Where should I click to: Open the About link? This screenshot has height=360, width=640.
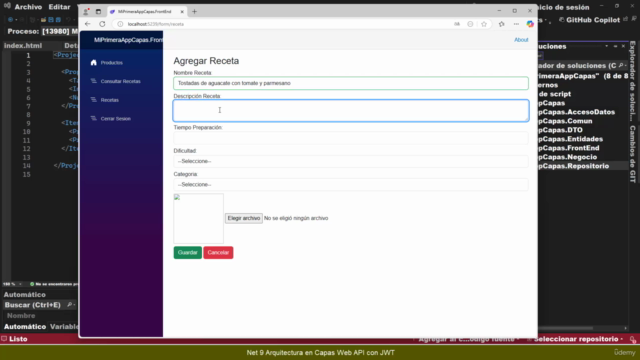point(521,40)
